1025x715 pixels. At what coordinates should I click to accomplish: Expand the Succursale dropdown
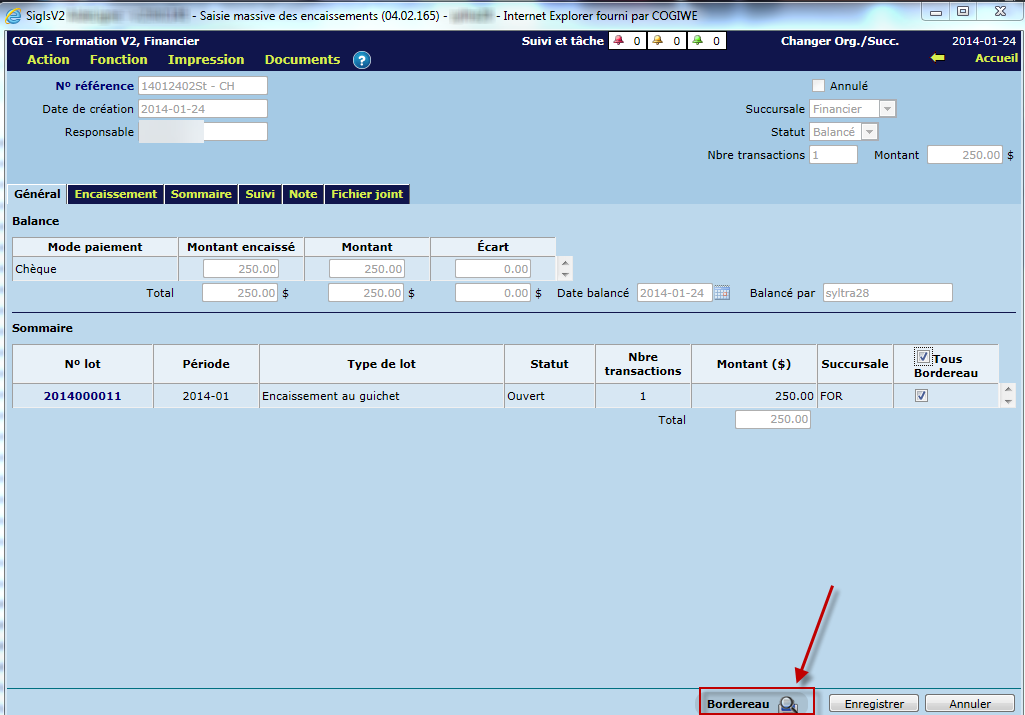pos(887,109)
